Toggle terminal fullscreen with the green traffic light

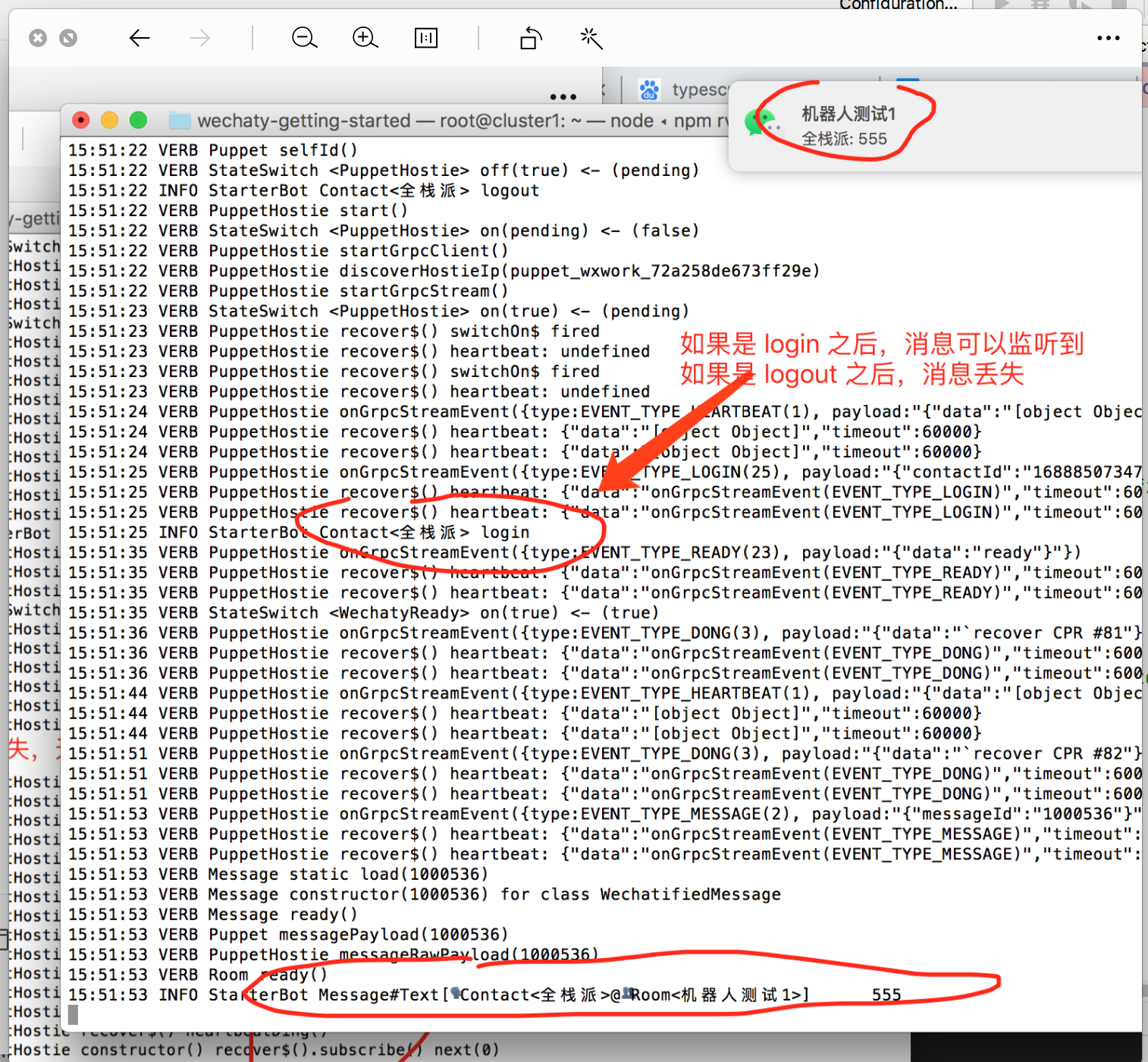click(x=138, y=120)
